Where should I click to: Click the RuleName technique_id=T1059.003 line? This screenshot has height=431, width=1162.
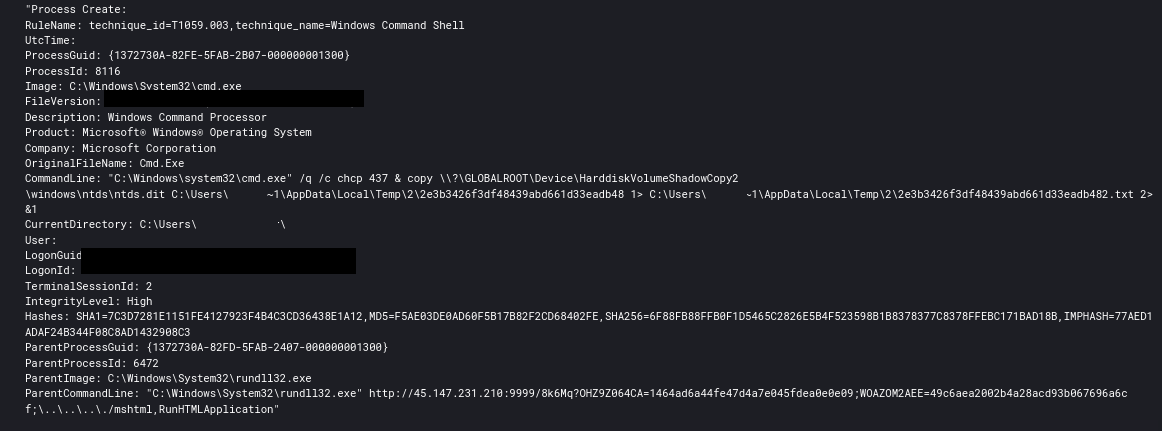click(245, 25)
